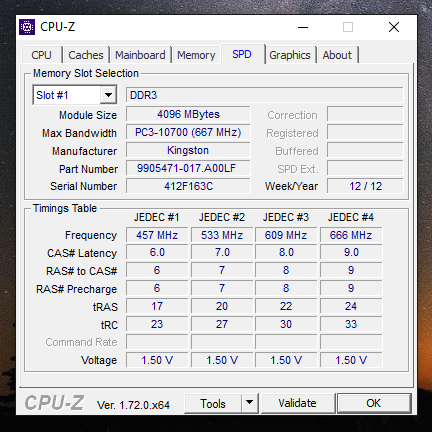432x432 pixels.
Task: Click tRAS value 20
Action: click(x=222, y=306)
